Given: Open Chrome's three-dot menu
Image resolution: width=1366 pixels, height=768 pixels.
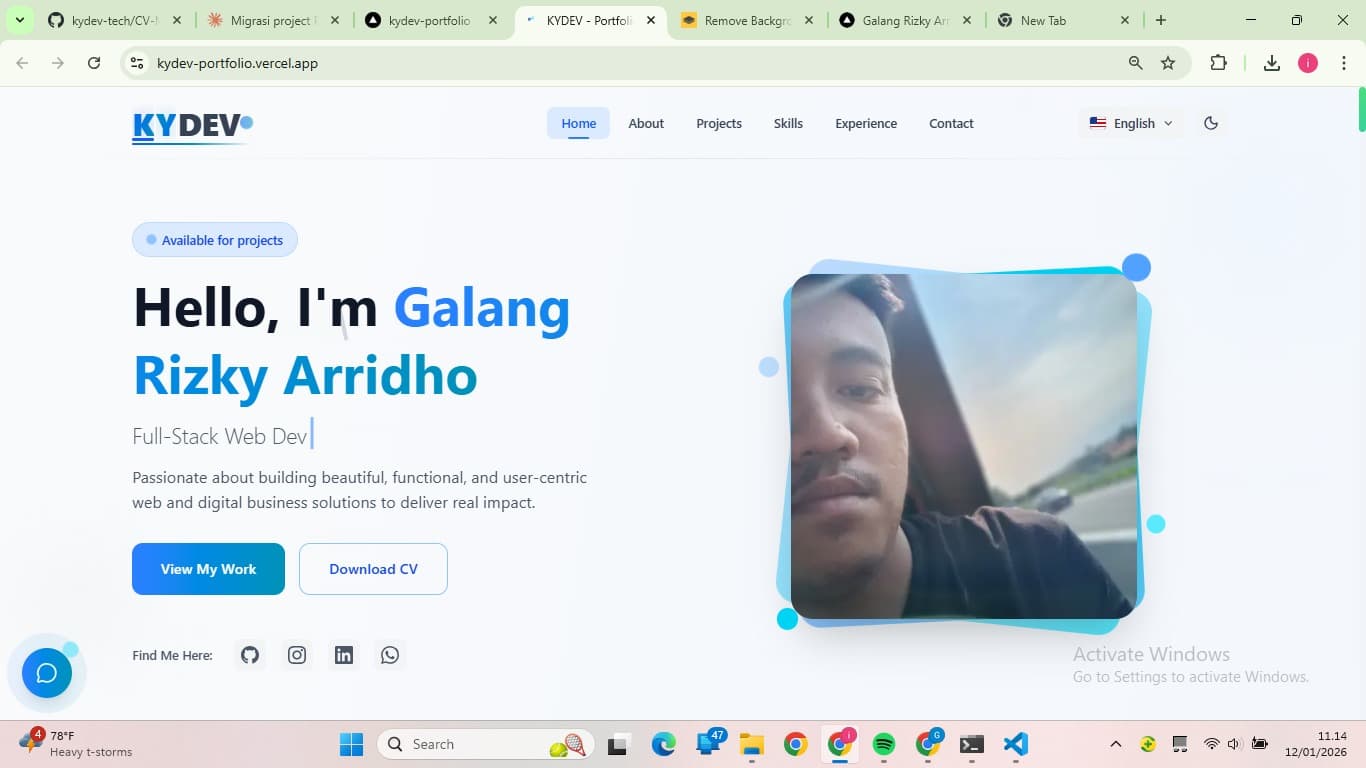Looking at the screenshot, I should [1346, 62].
